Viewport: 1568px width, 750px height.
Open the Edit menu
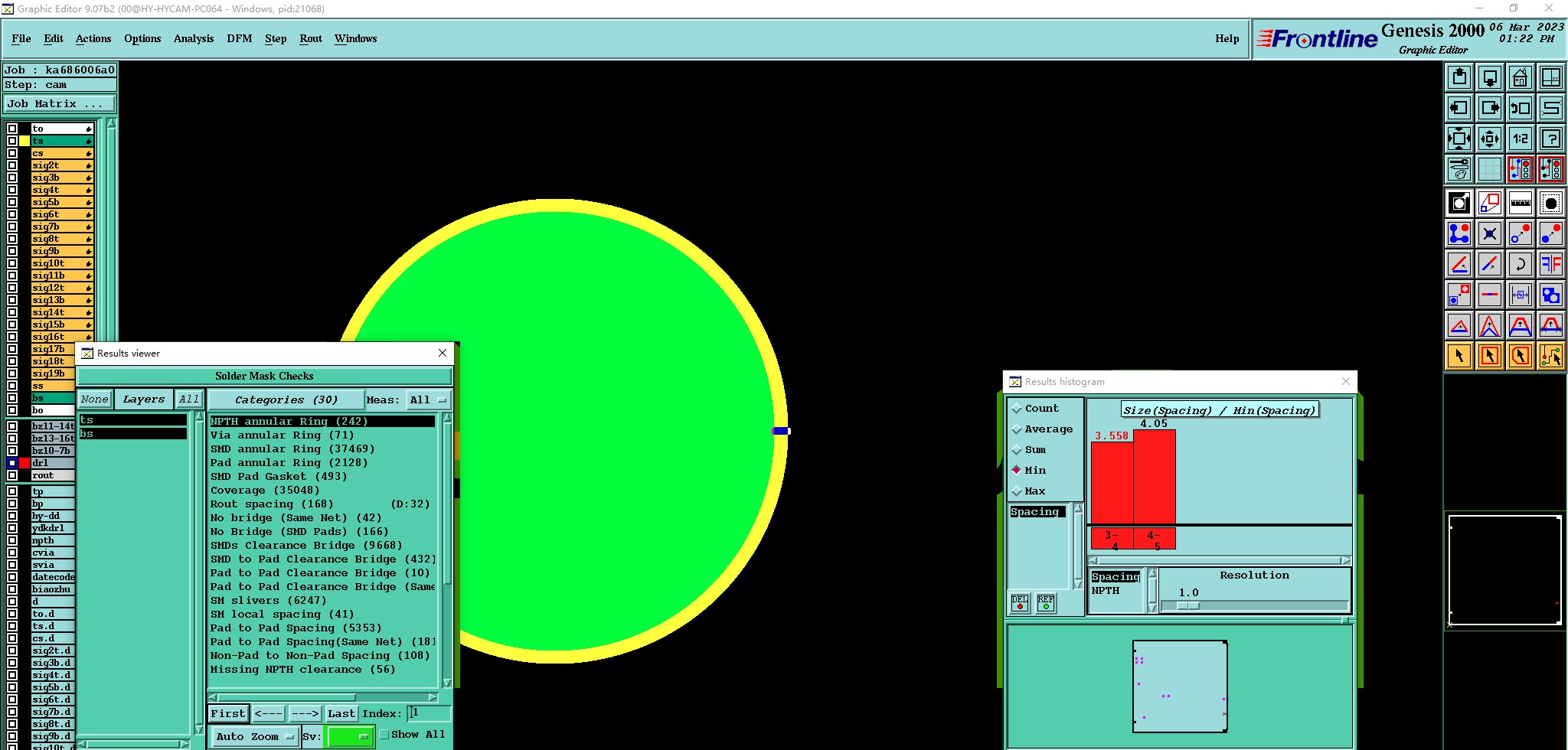pos(54,38)
